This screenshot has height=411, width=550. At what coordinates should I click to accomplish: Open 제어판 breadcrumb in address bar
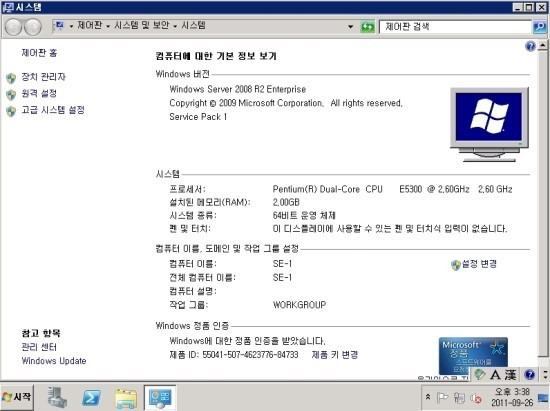tap(89, 25)
